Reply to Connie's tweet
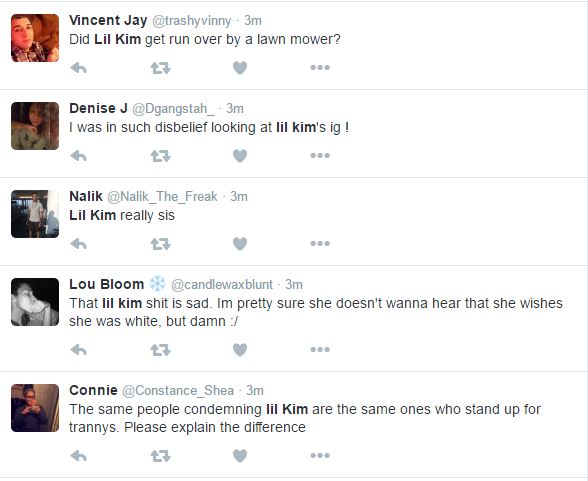This screenshot has height=481, width=588. 79,456
